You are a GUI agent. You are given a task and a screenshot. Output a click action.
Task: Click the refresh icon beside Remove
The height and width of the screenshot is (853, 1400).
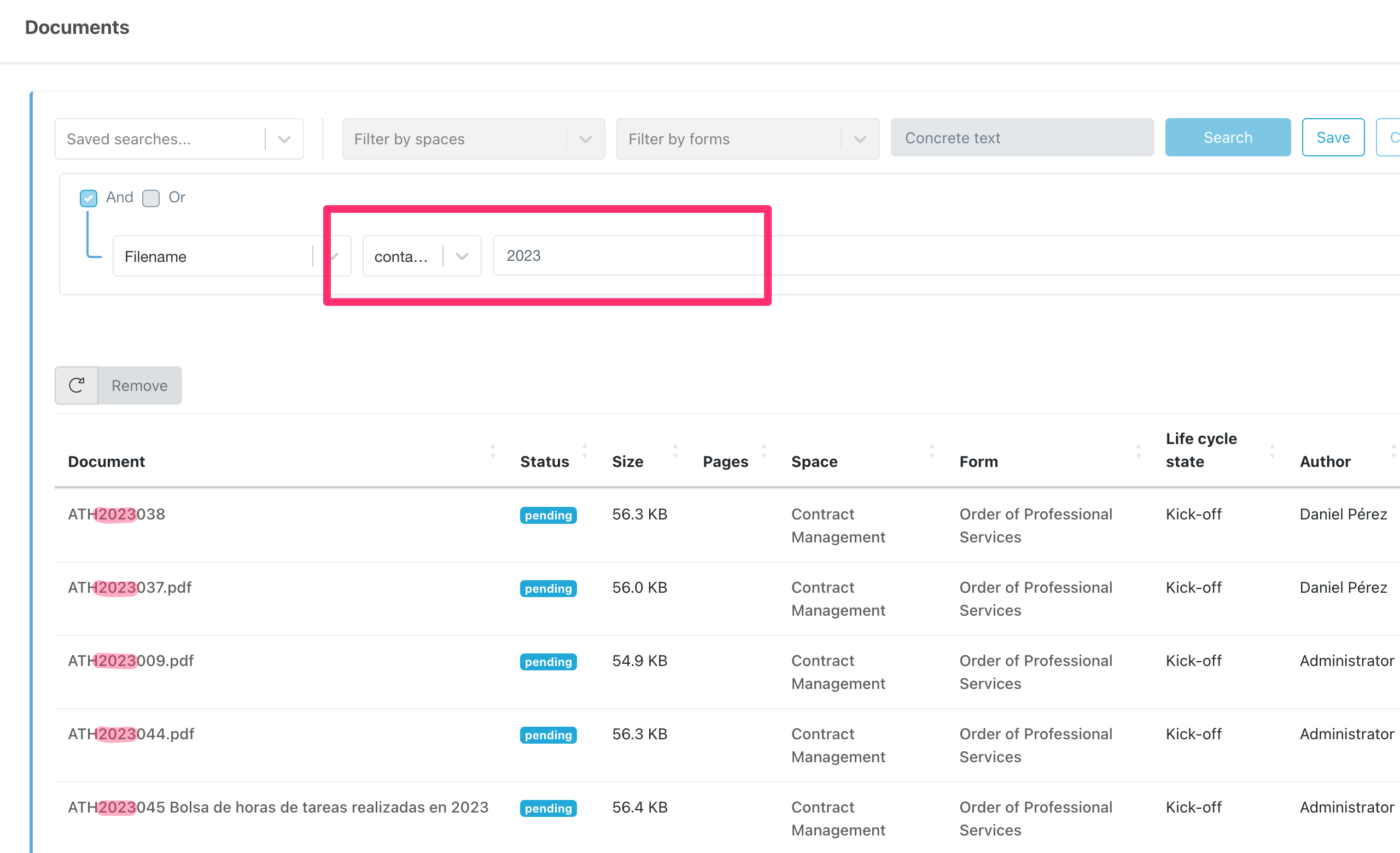(76, 385)
